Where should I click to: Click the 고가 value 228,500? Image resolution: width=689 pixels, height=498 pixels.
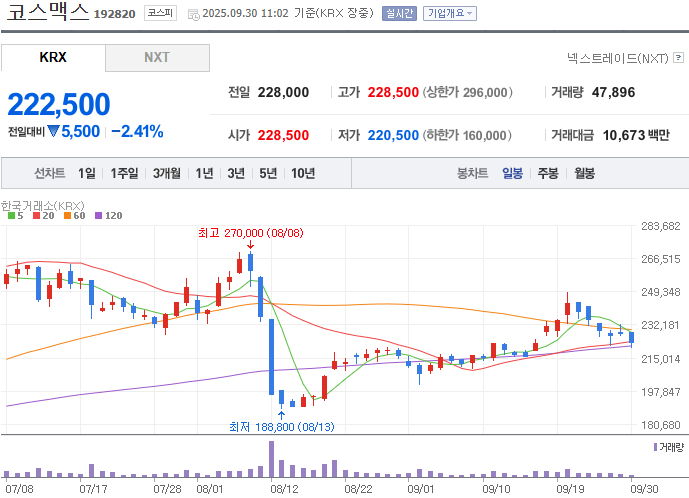pyautogui.click(x=393, y=92)
